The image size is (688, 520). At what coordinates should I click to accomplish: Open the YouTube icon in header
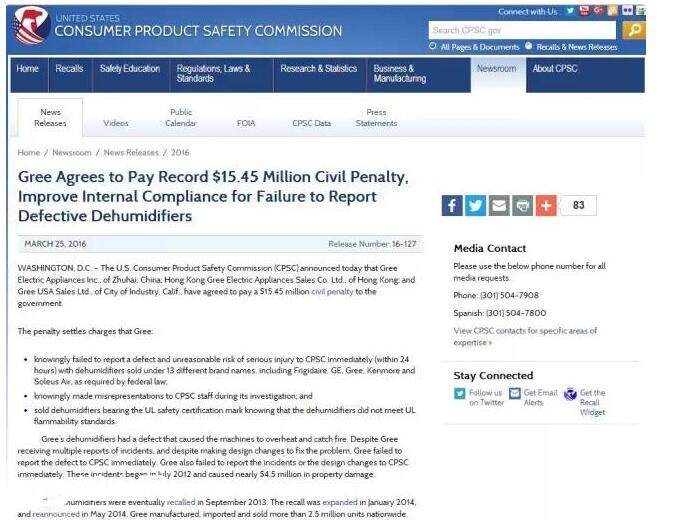click(x=584, y=11)
